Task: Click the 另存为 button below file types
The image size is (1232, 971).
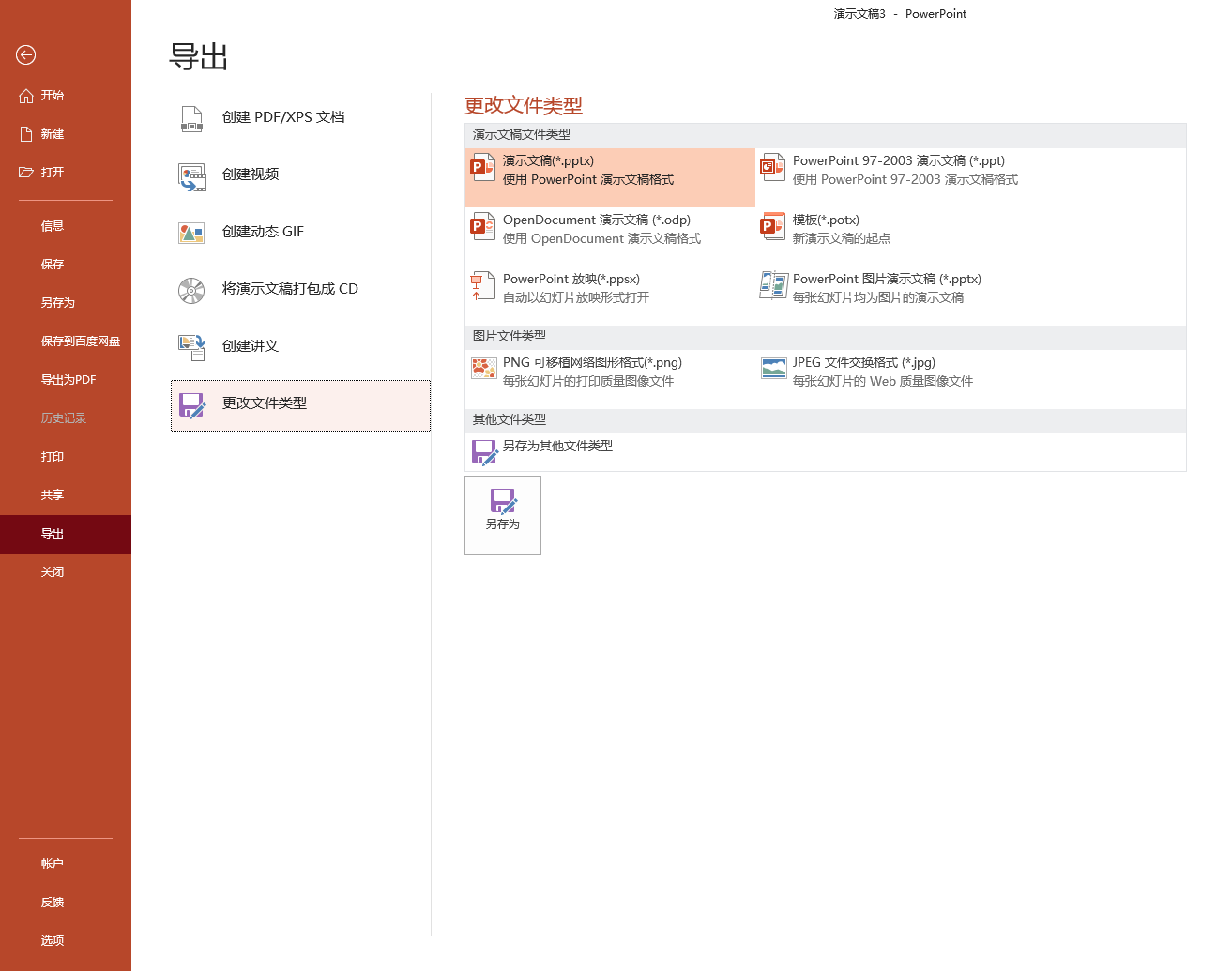Action: [503, 515]
